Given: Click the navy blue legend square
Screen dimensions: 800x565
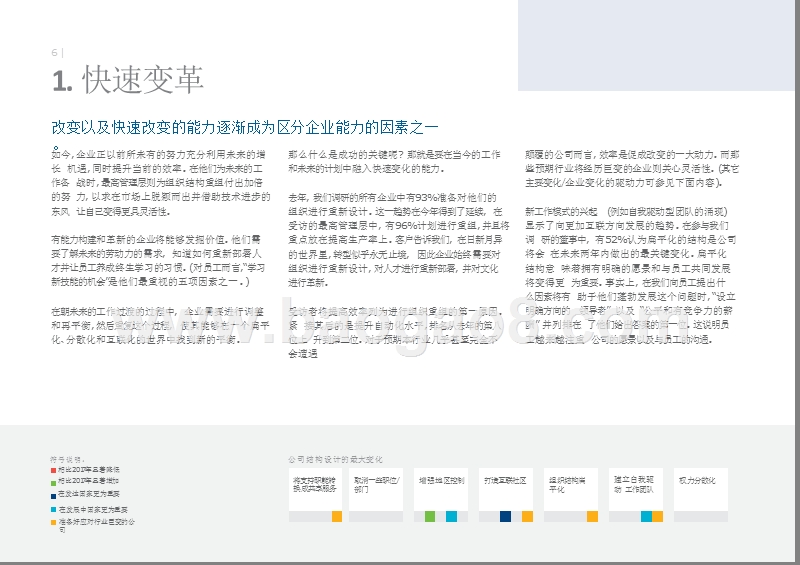Looking at the screenshot, I should tap(54, 496).
